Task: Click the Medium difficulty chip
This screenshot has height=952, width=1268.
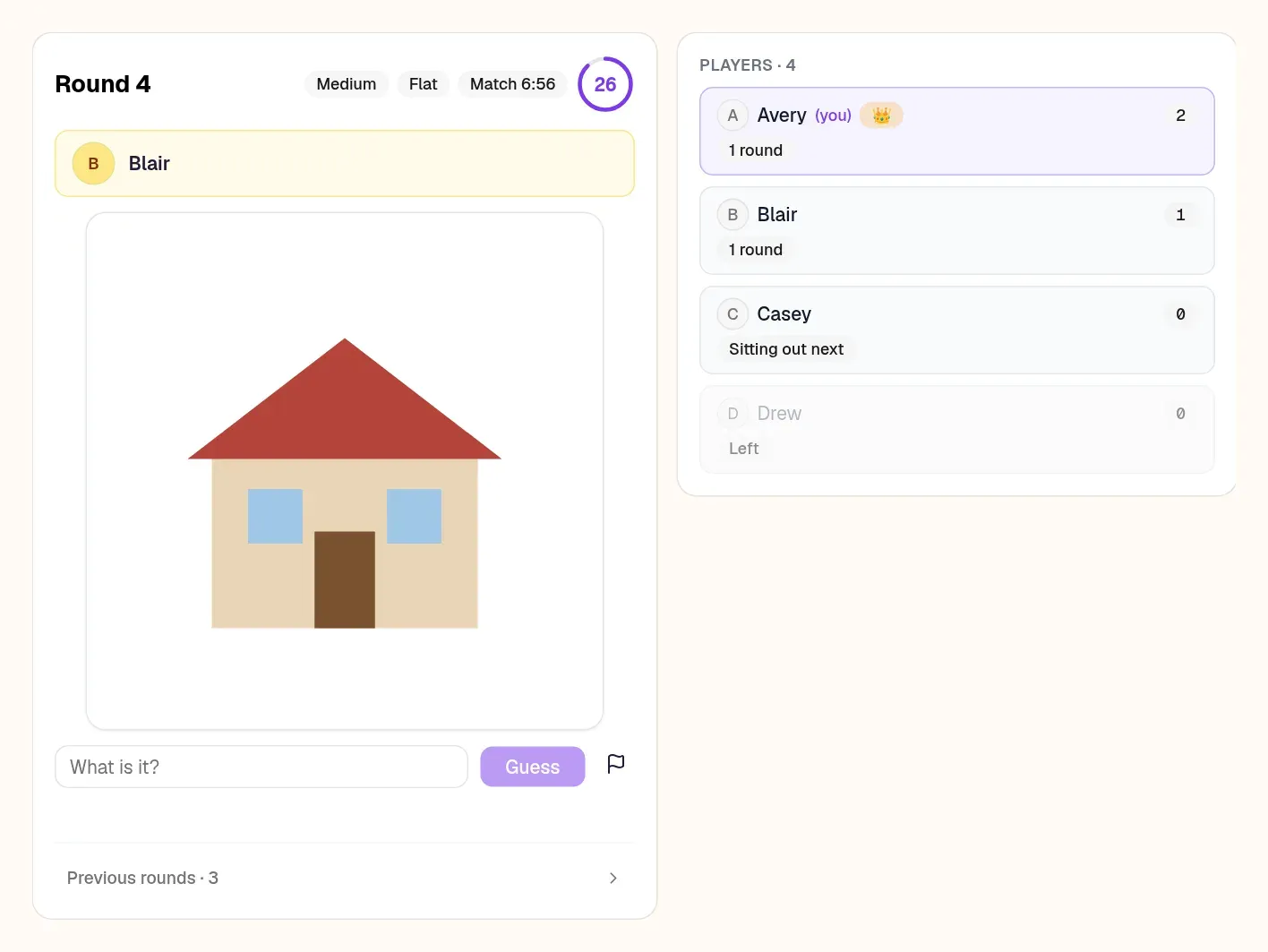Action: [347, 84]
